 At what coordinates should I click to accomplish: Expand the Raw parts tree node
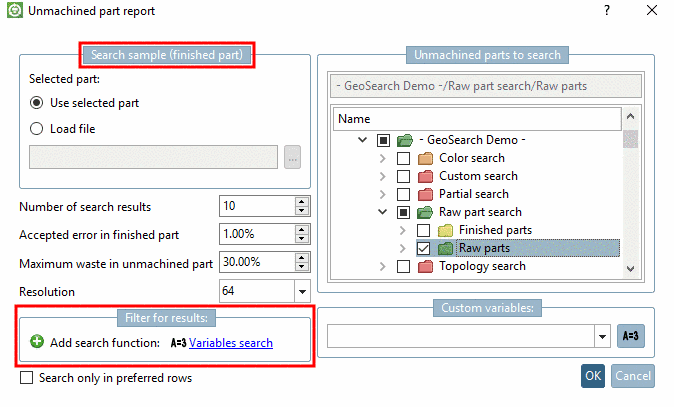click(402, 248)
